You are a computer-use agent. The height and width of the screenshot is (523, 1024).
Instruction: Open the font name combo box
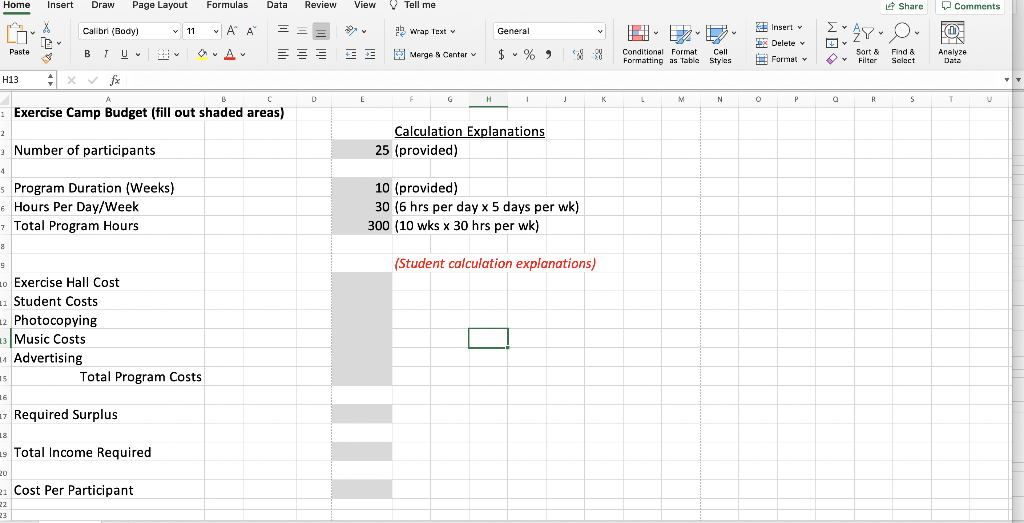click(130, 31)
